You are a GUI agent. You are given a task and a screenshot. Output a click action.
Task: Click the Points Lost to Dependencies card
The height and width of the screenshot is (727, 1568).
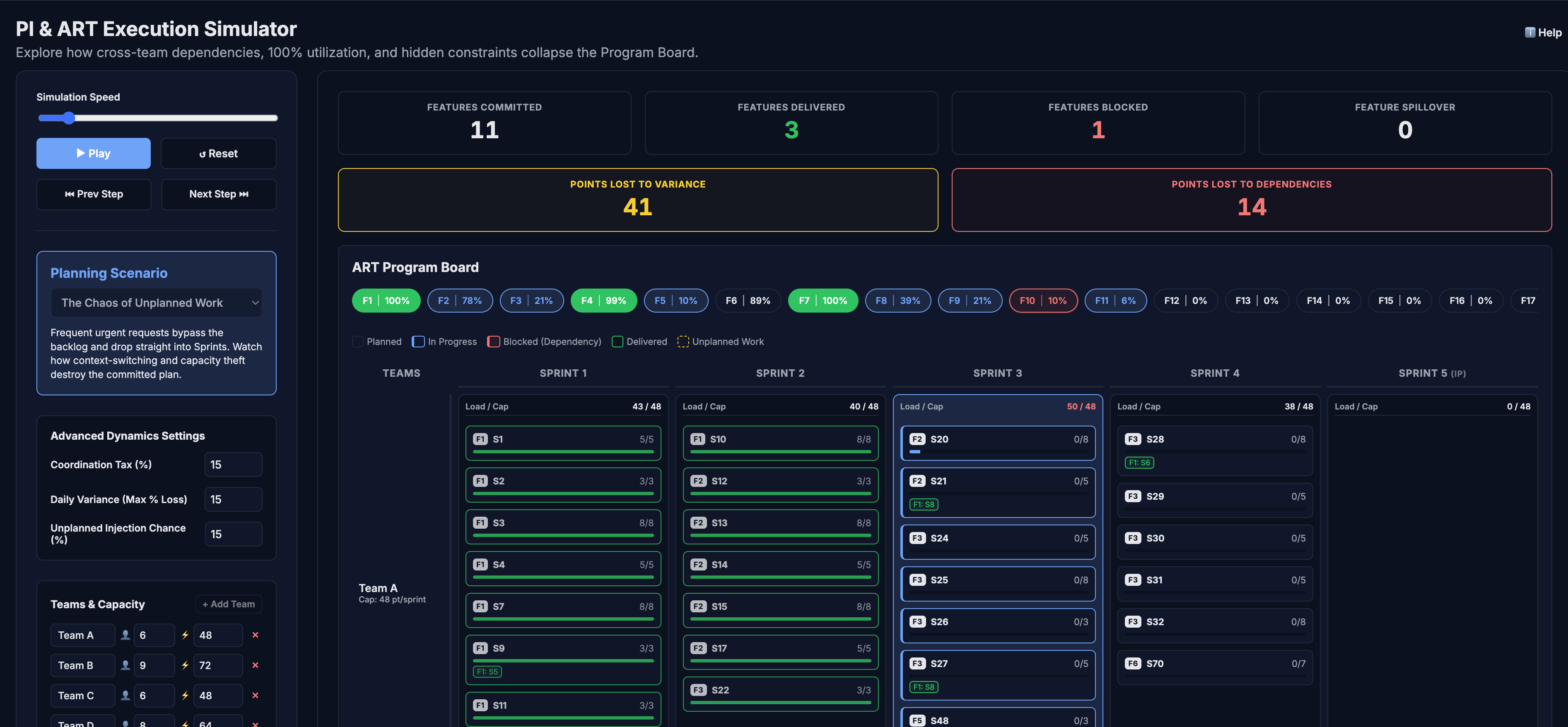point(1252,200)
